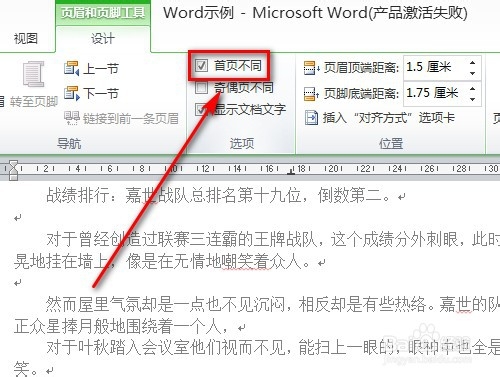
Task: Click the 插入对齐方式选项卡 icon
Action: 311,118
